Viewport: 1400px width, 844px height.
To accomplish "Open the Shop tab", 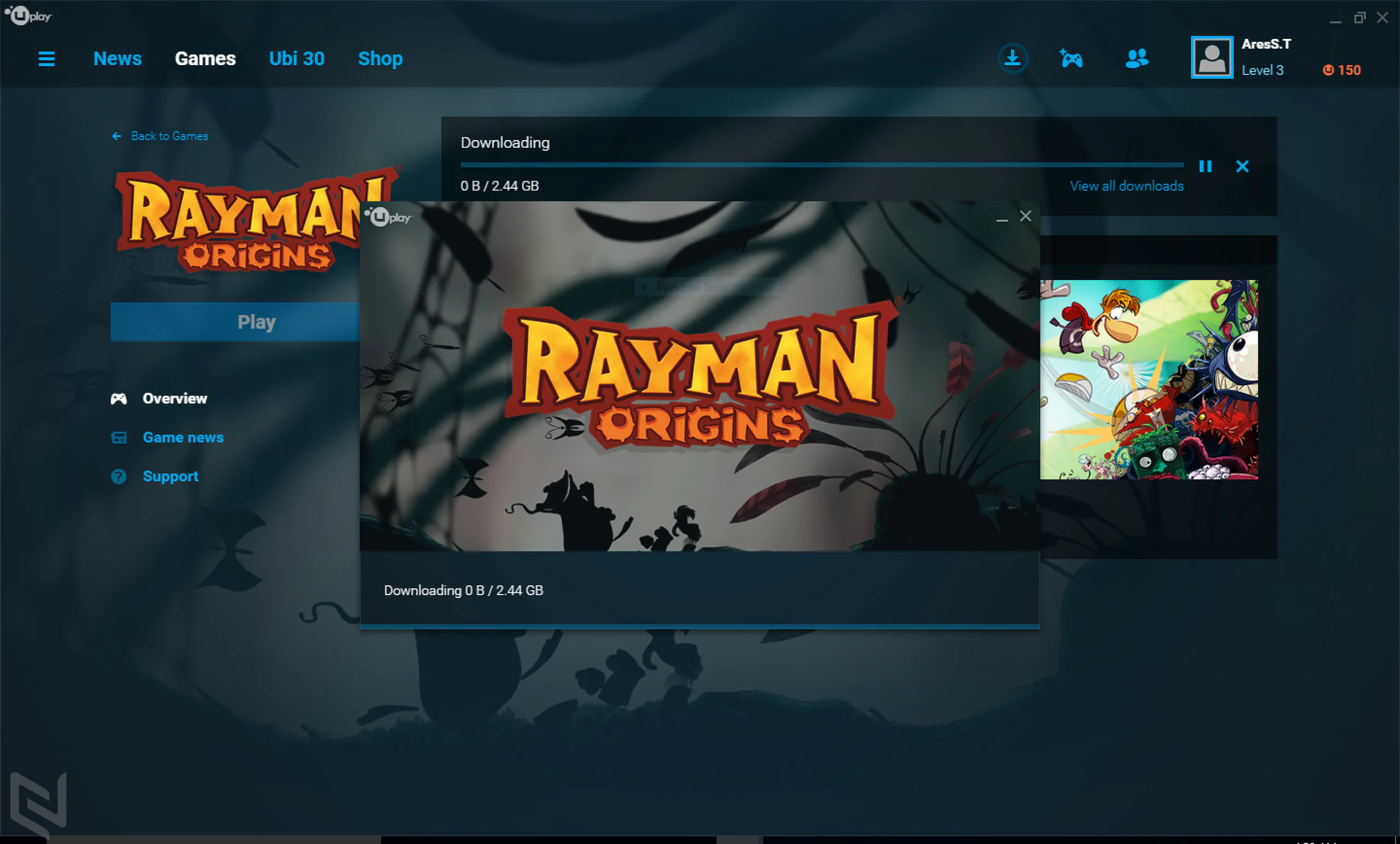I will tap(380, 59).
